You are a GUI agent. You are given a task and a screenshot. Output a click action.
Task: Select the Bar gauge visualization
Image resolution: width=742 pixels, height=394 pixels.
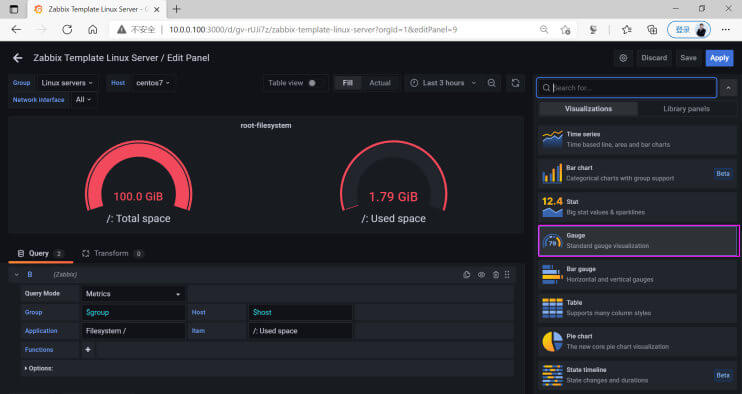tap(637, 274)
